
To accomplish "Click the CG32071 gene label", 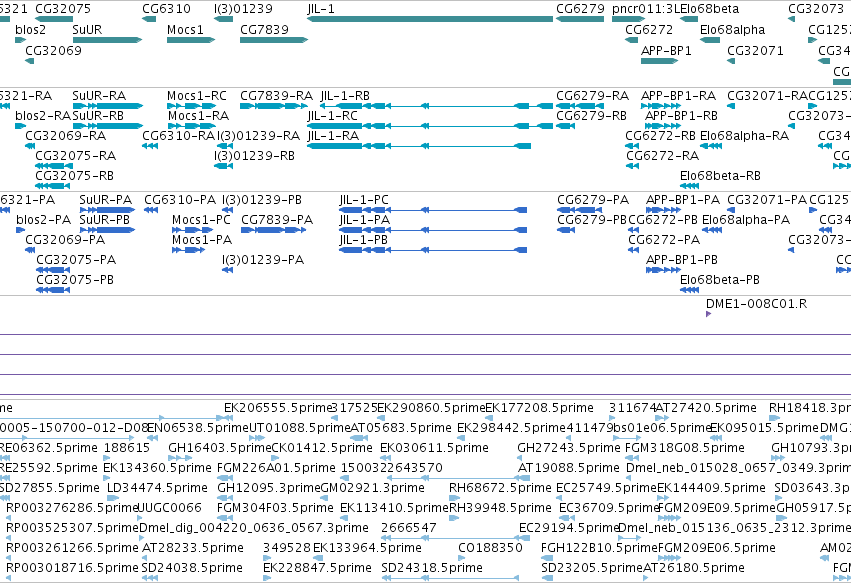I will [x=755, y=50].
